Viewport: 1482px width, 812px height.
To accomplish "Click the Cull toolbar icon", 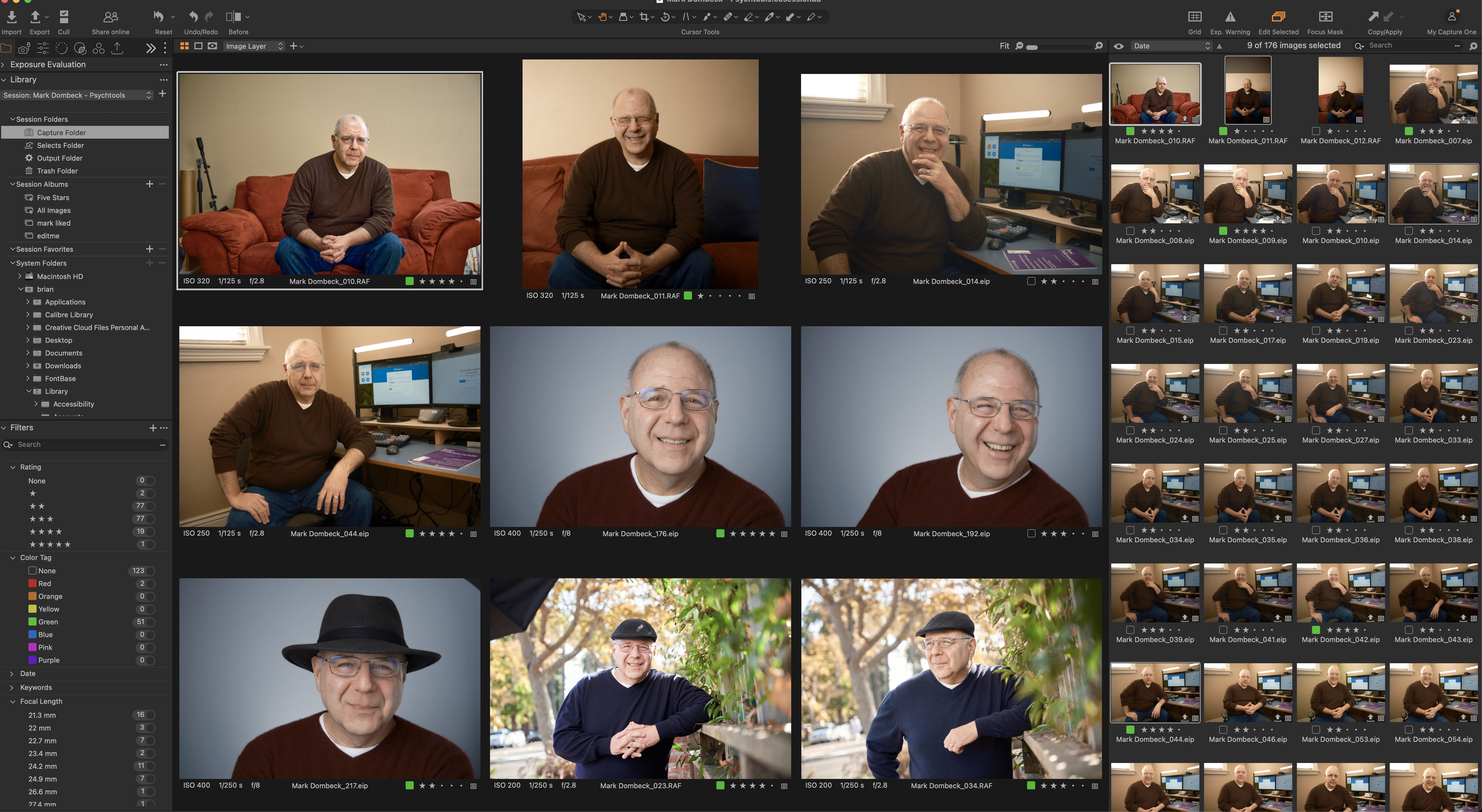I will [x=64, y=17].
